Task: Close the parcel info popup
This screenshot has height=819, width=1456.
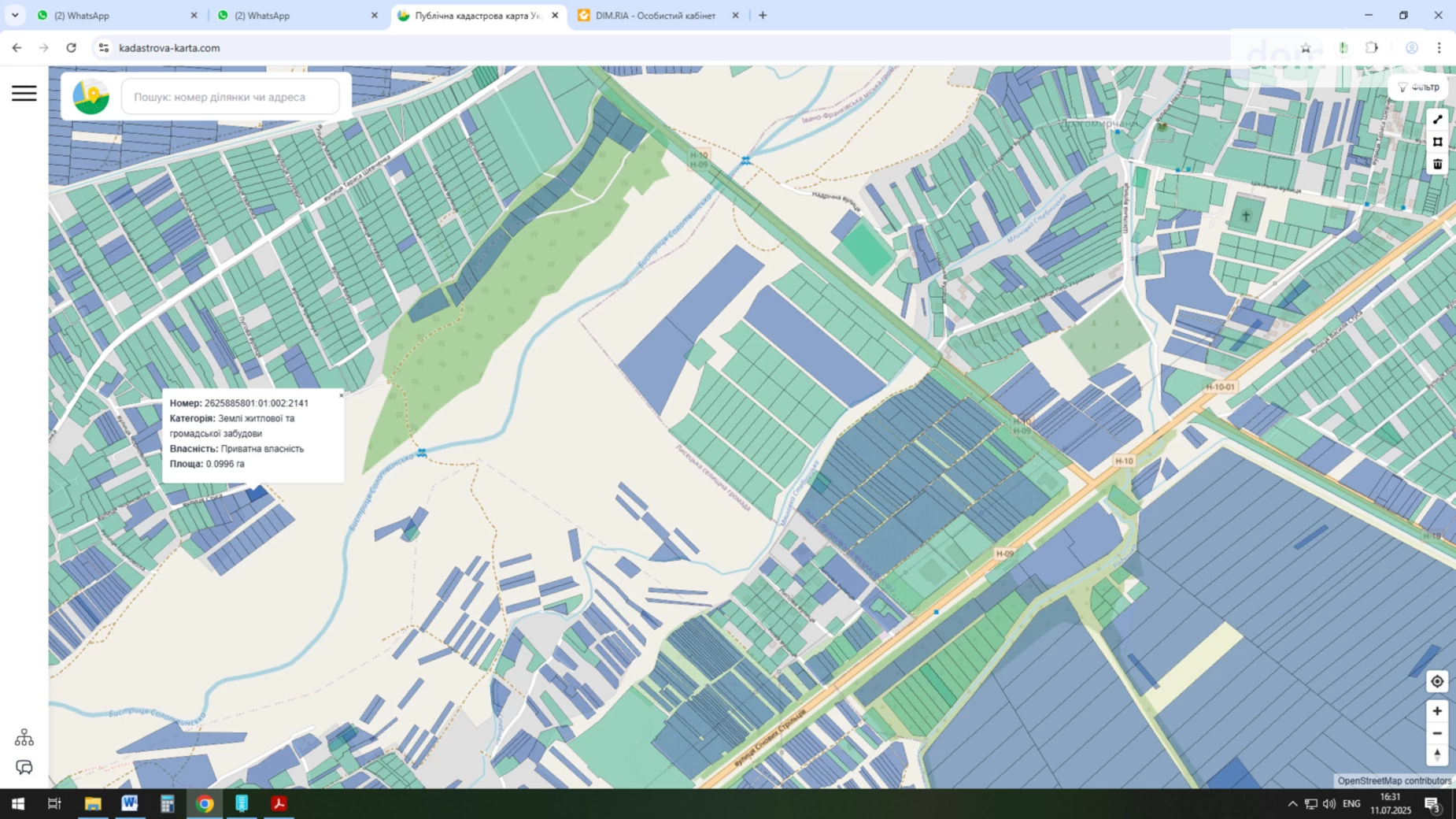Action: 341,395
